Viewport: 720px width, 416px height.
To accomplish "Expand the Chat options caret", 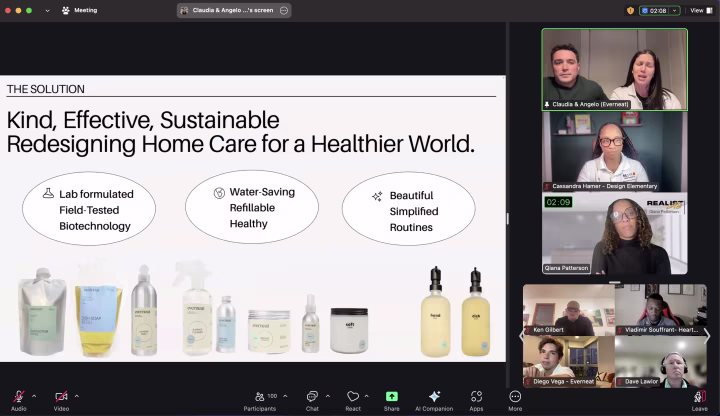I will click(x=328, y=396).
